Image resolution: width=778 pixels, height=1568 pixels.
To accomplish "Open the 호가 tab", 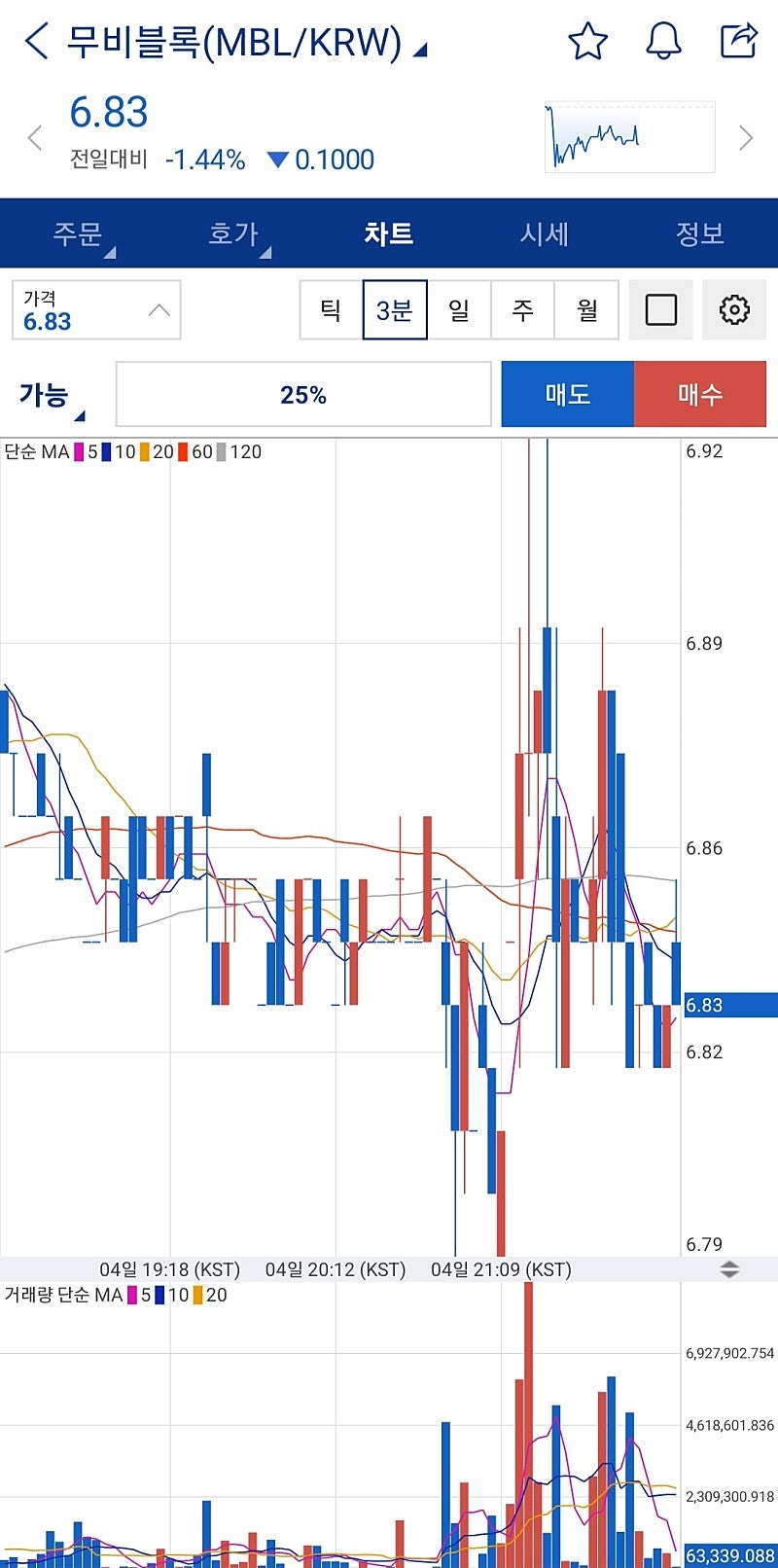I will click(x=233, y=233).
